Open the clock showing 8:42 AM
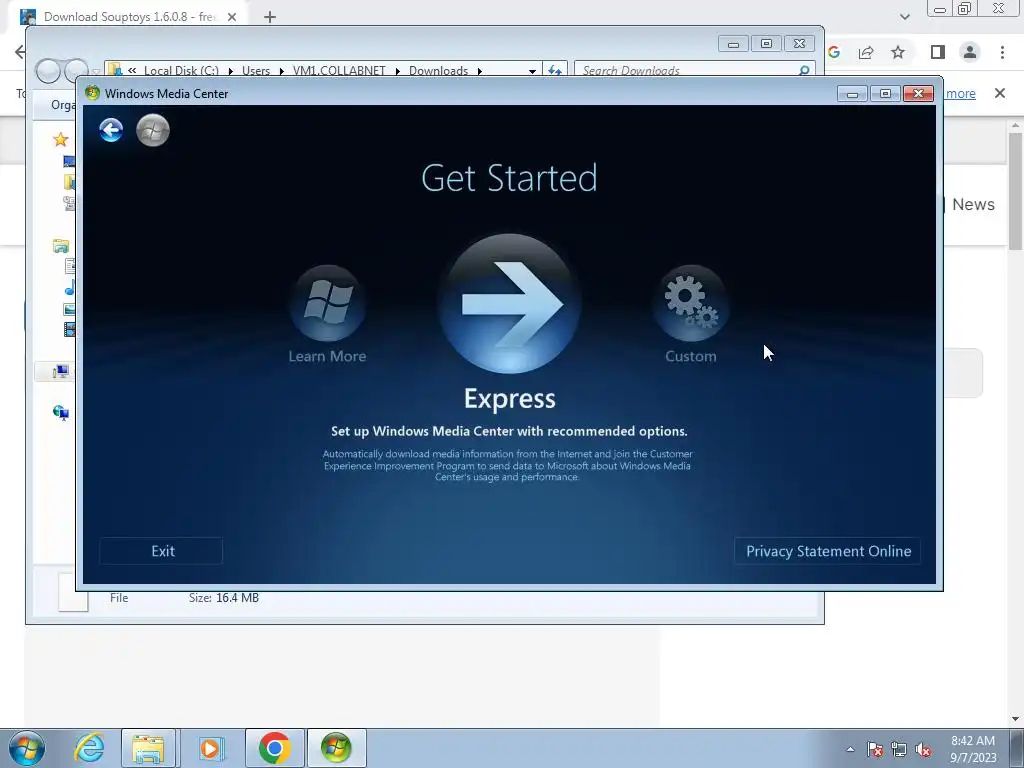This screenshot has width=1024, height=768. click(973, 748)
